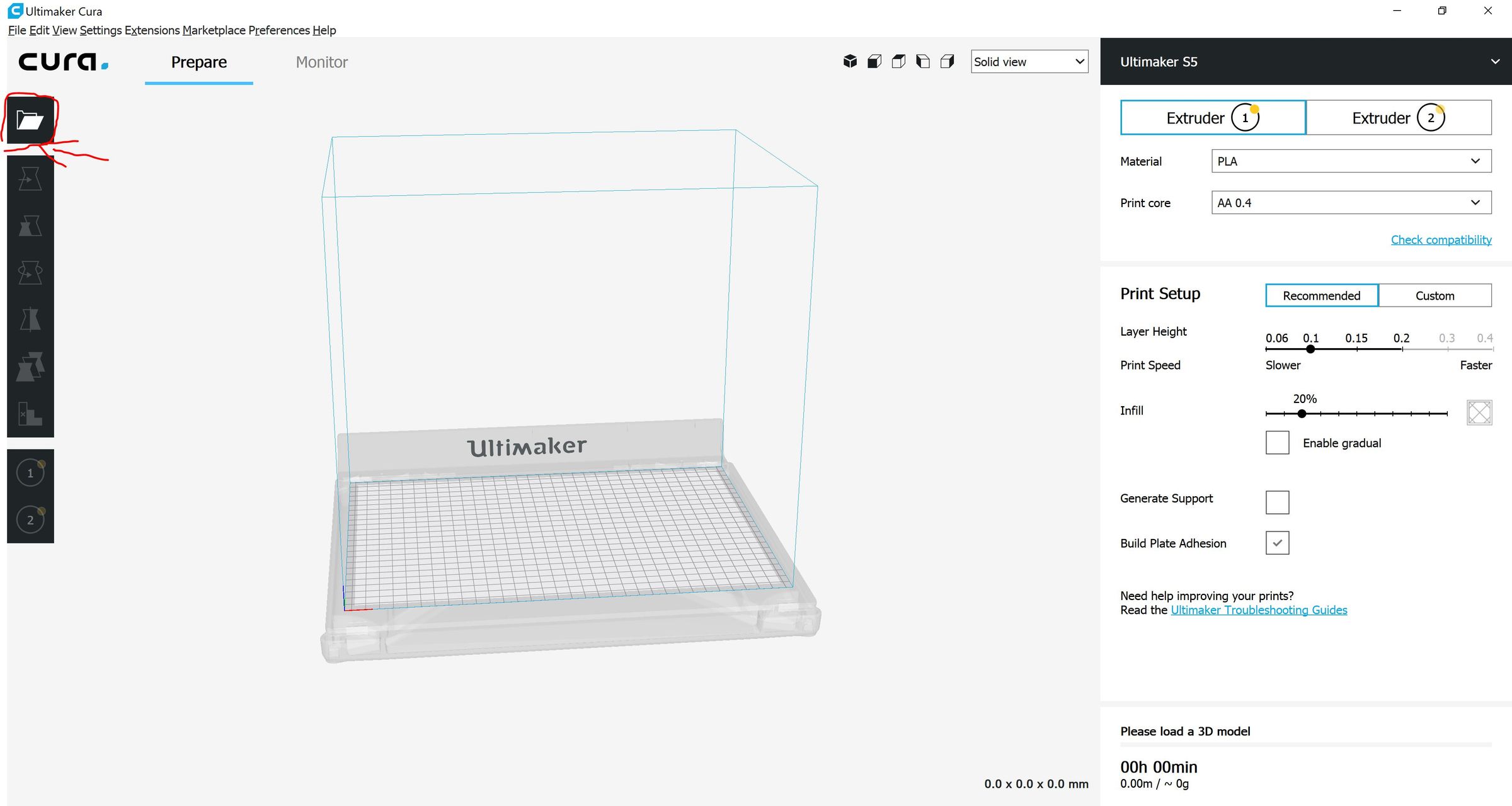Screen dimensions: 1512x806
Task: Click the 'Slower' print speed label
Action: 1283,365
